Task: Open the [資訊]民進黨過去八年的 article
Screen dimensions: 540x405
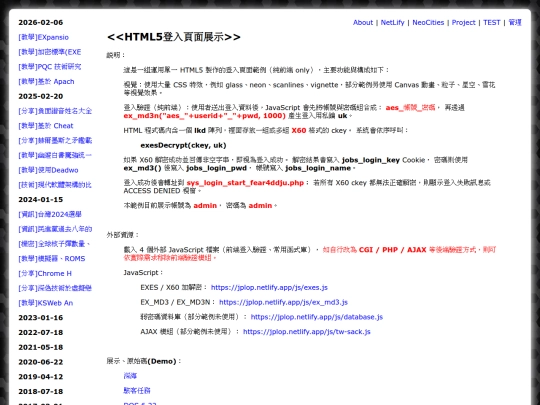Action: tap(55, 229)
